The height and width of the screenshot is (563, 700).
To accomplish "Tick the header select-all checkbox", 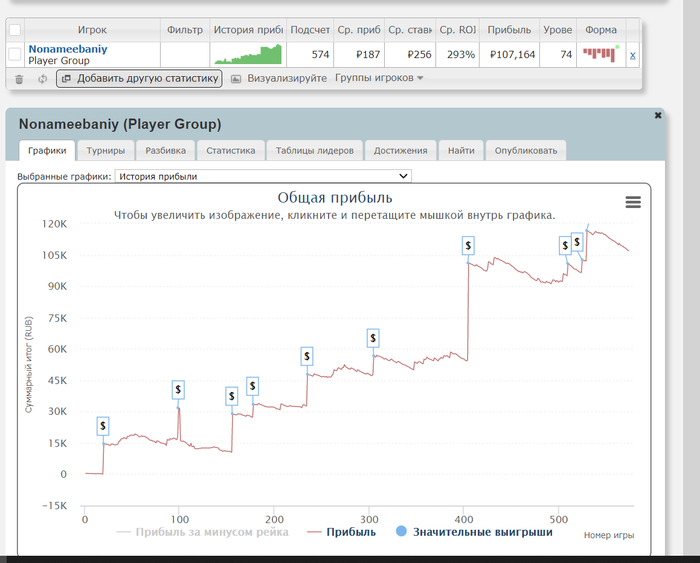I will point(14,30).
